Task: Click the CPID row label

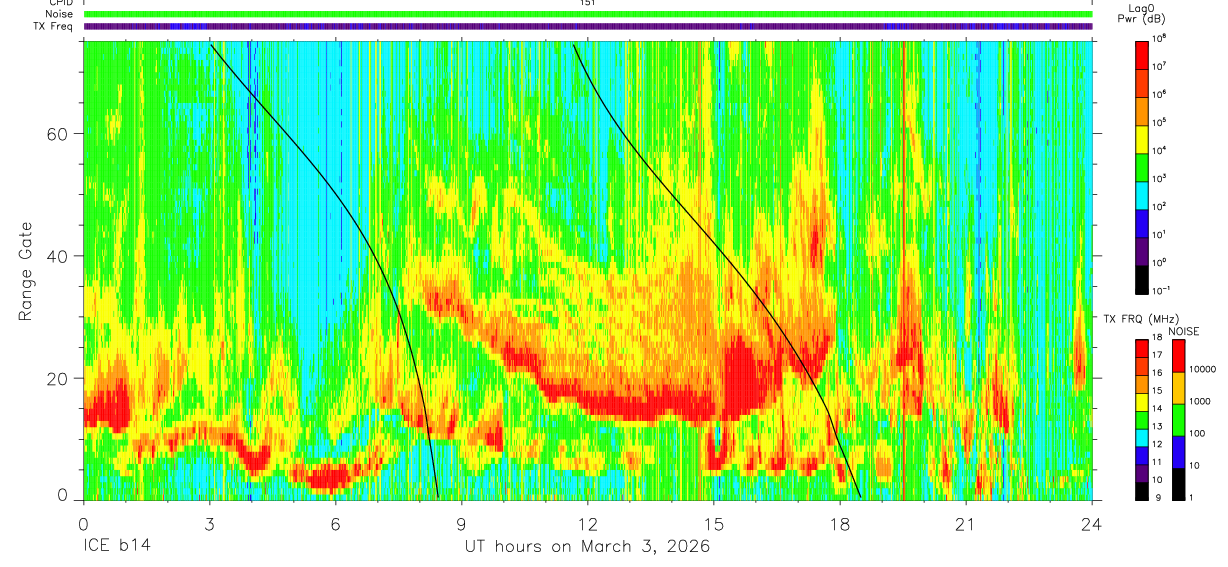Action: click(61, 3)
